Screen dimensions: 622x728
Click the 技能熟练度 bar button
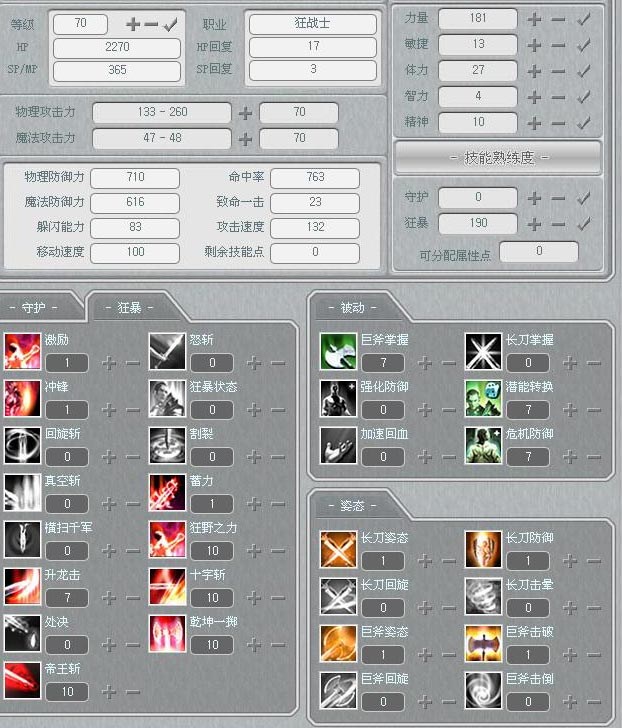[x=498, y=158]
